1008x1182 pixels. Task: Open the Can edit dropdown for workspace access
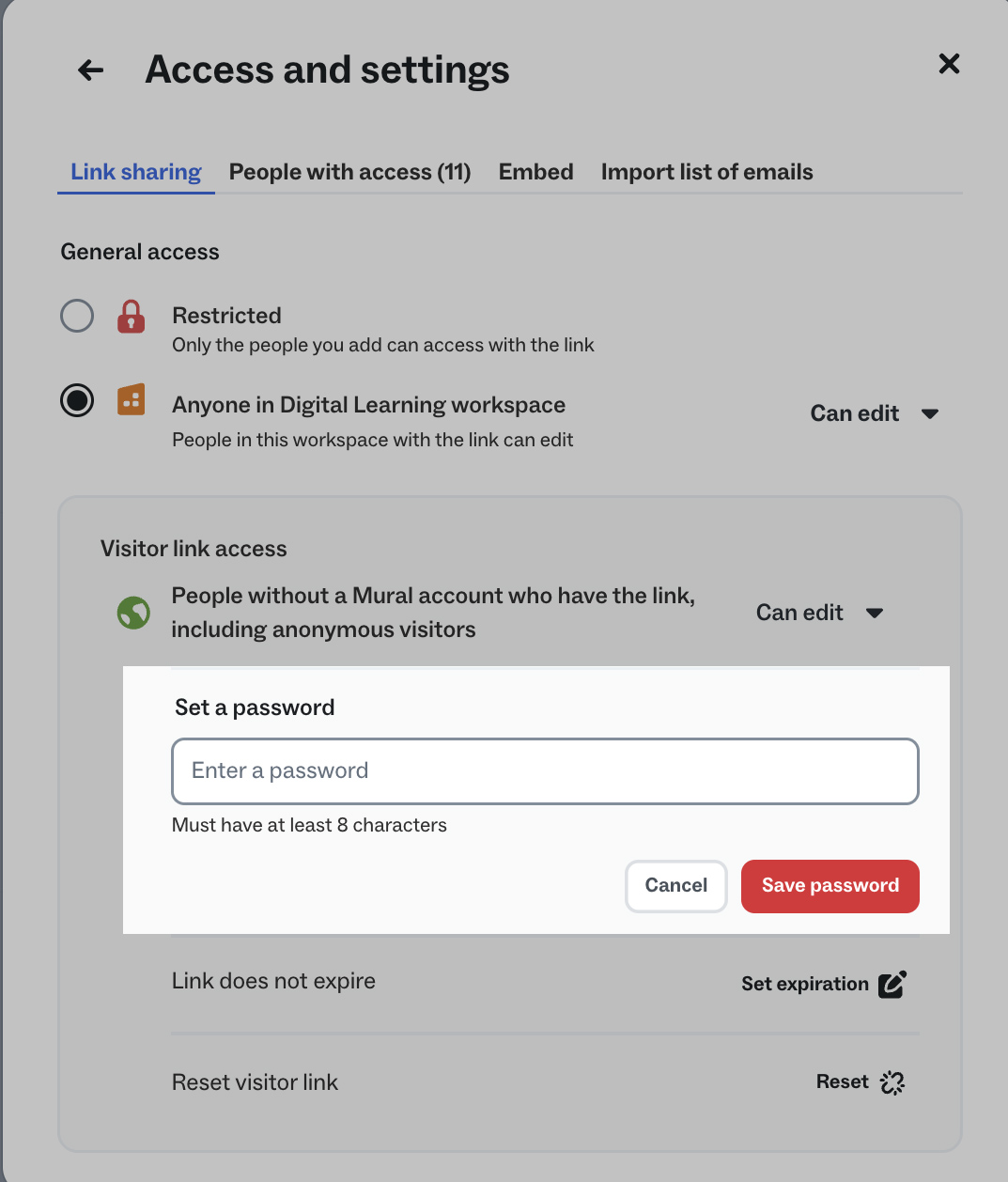click(x=875, y=413)
